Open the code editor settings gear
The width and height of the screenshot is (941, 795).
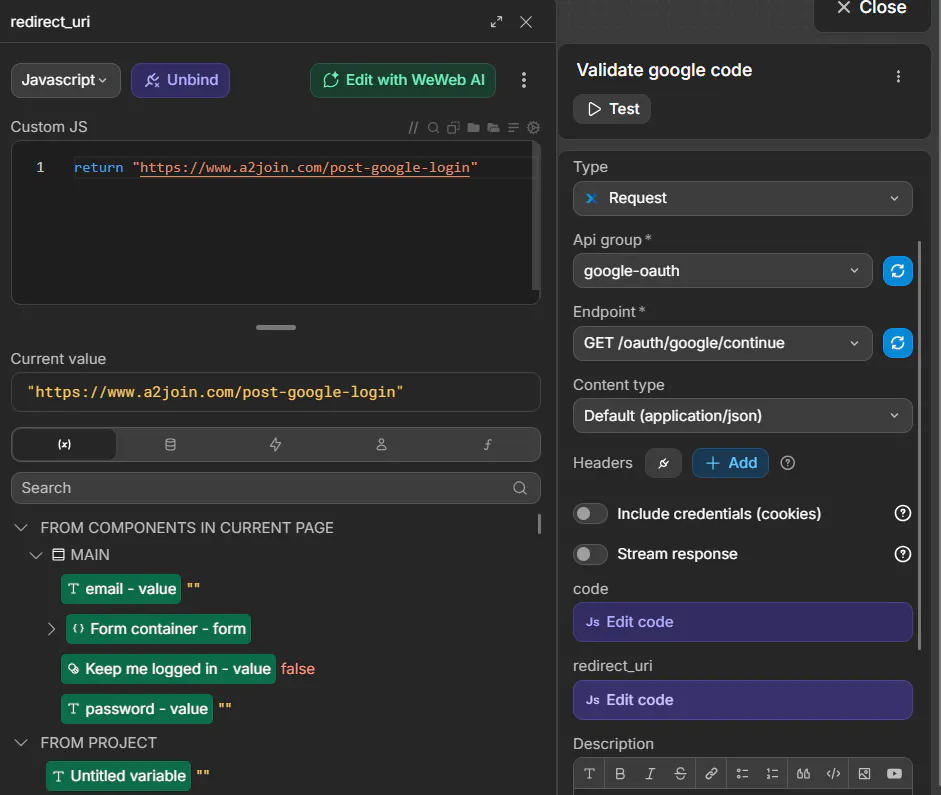(x=533, y=127)
